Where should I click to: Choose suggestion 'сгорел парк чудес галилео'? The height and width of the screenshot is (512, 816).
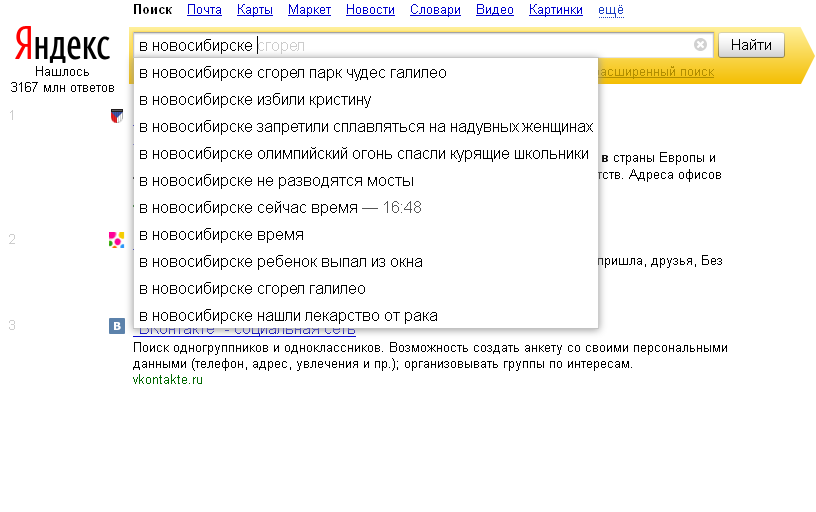366,72
